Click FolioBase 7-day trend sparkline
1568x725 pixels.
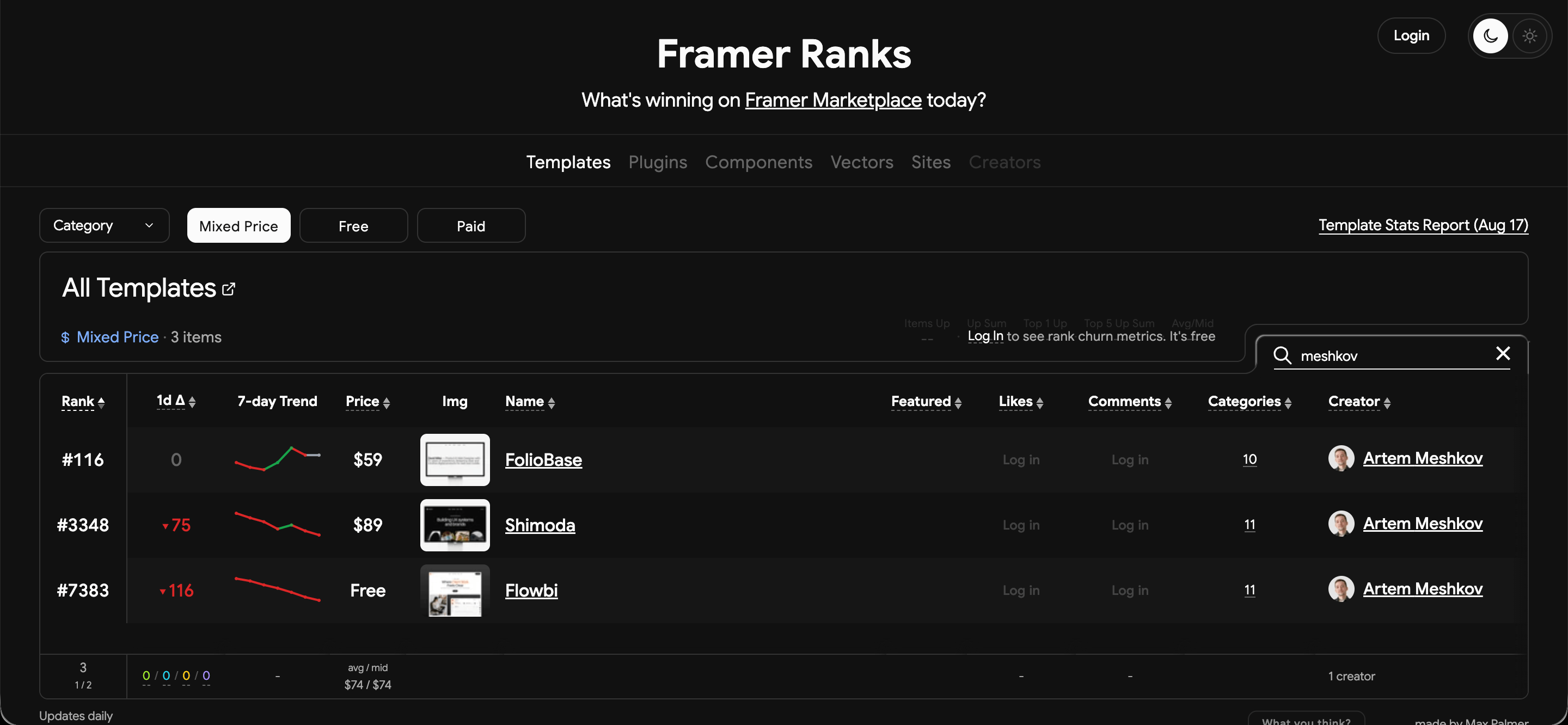[278, 458]
